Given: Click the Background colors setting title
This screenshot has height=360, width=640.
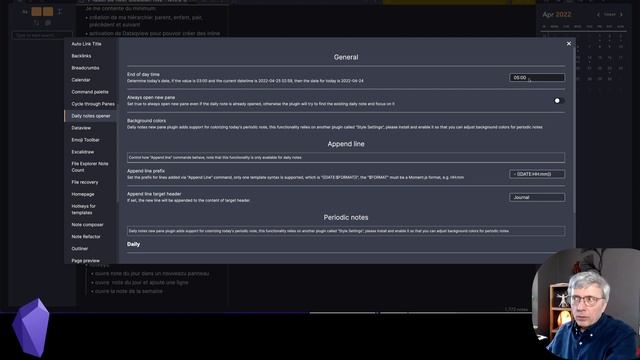Looking at the screenshot, I should (147, 121).
